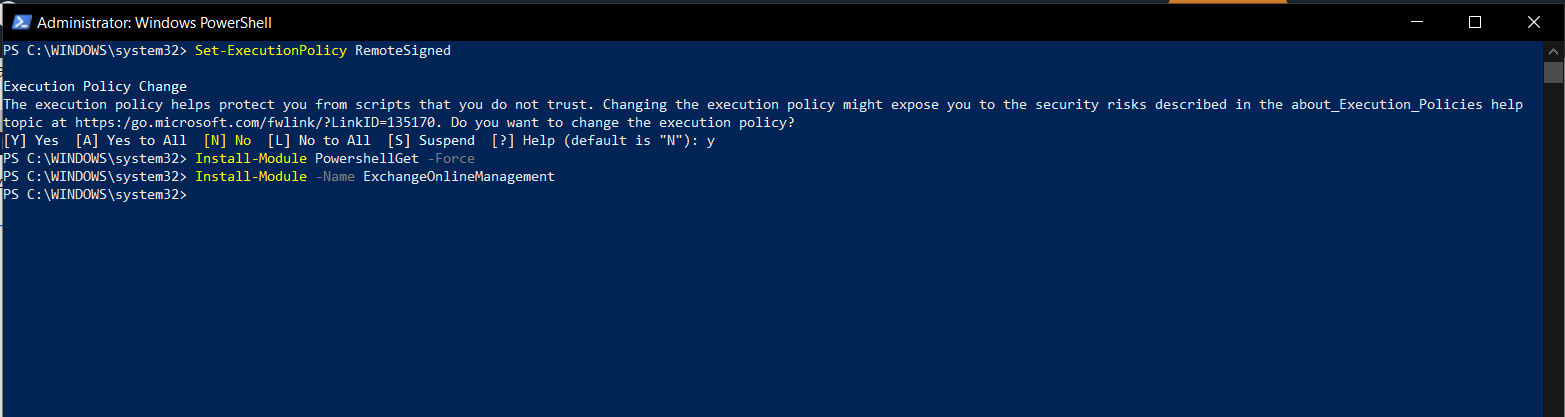Click the '[S] Suspend' option text
1565x417 pixels.
[431, 140]
